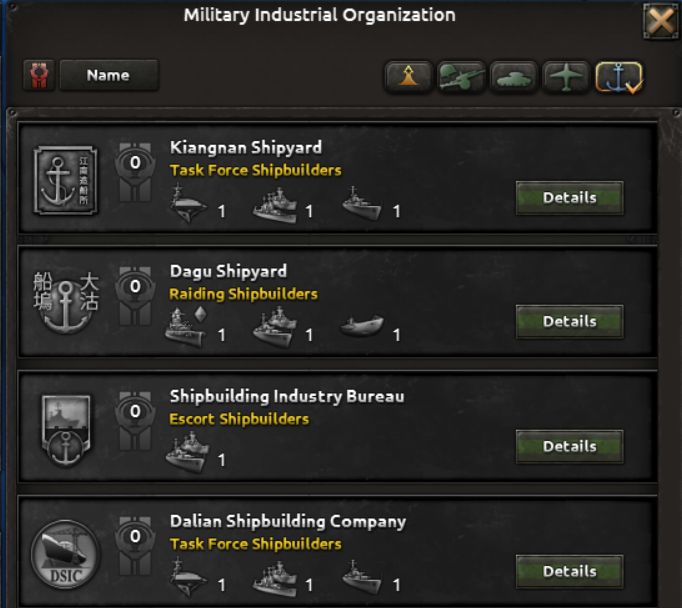Screen dimensions: 682x608
Task: Close the Military Industrial Organization window
Action: 660,21
